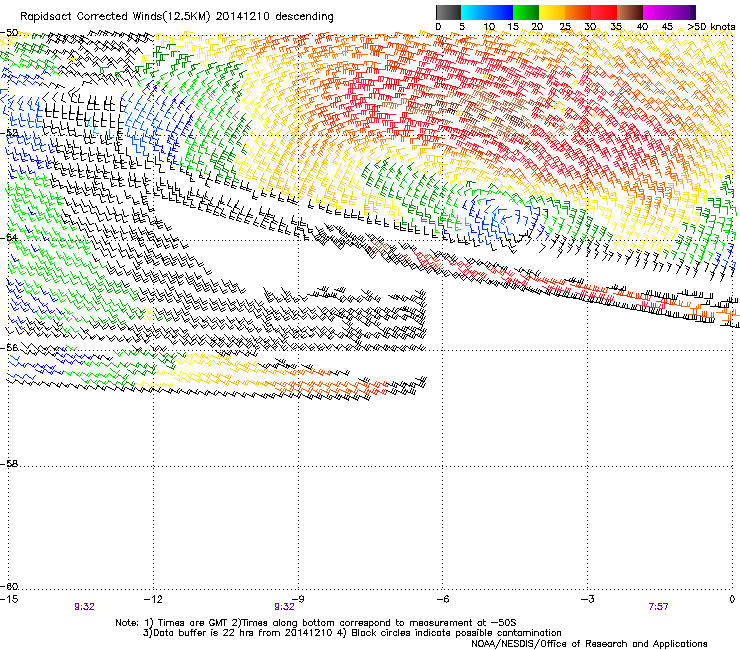Click the '-12' longitude axis label

click(x=152, y=599)
